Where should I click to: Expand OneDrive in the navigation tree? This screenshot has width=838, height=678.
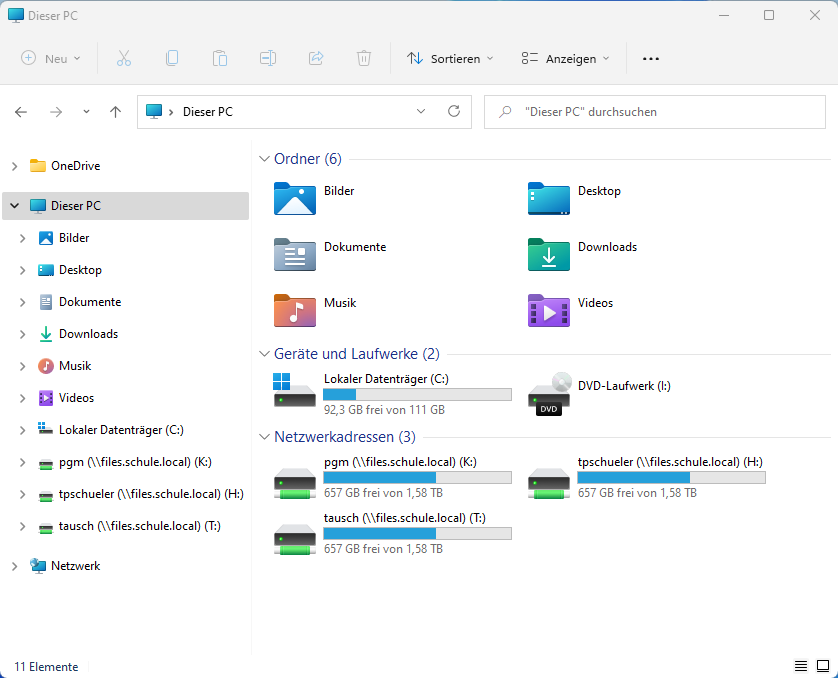pos(15,166)
